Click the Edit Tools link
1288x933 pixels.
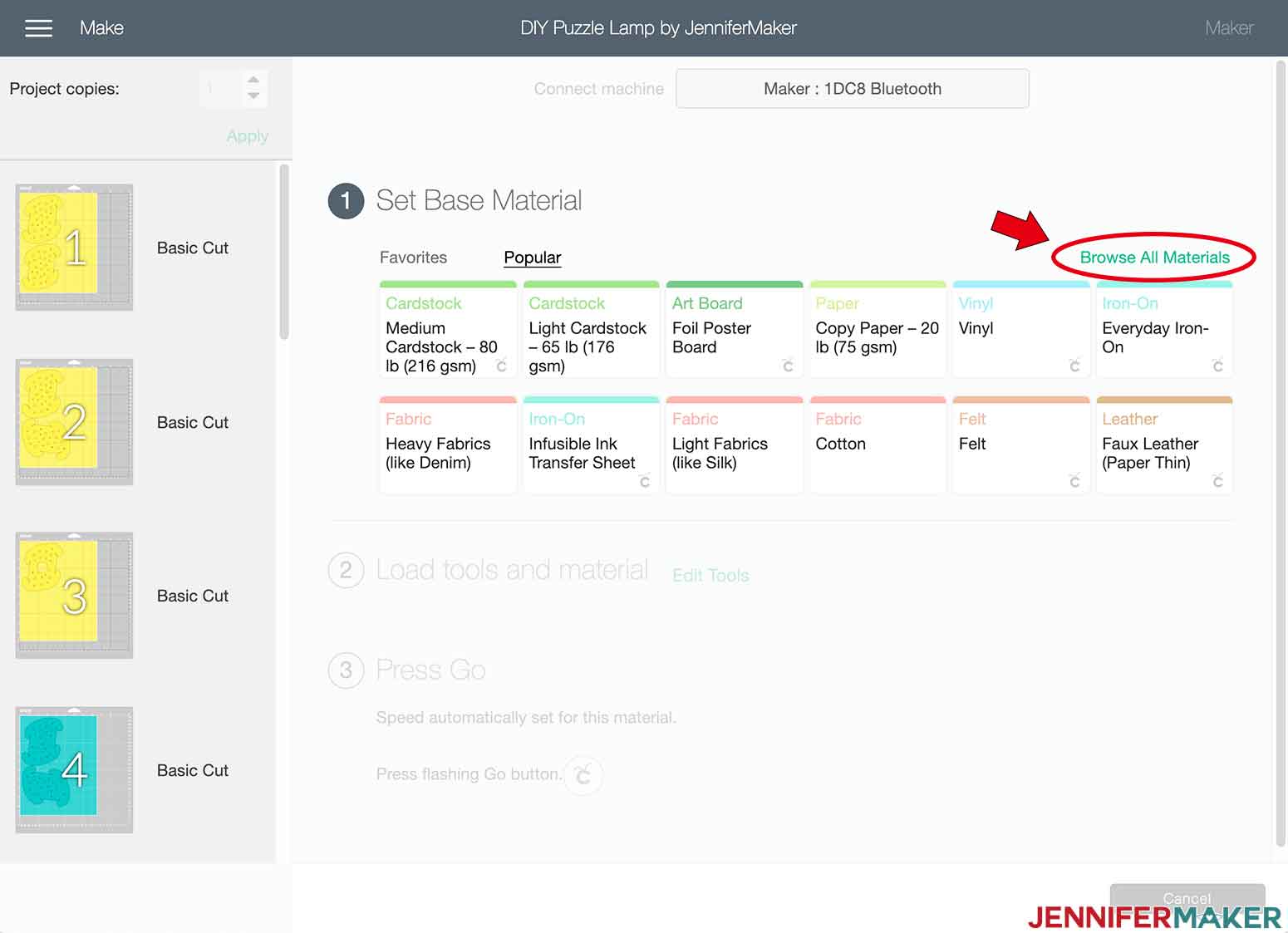pos(710,576)
